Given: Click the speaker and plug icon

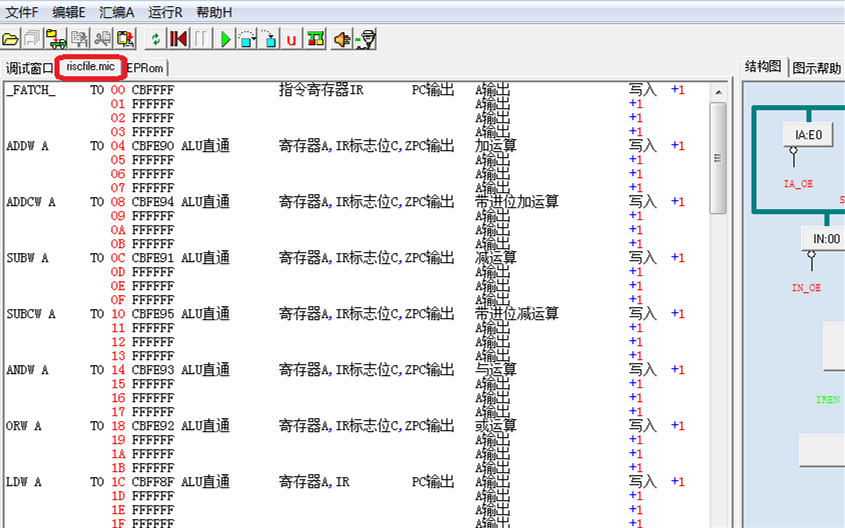Looking at the screenshot, I should (342, 39).
